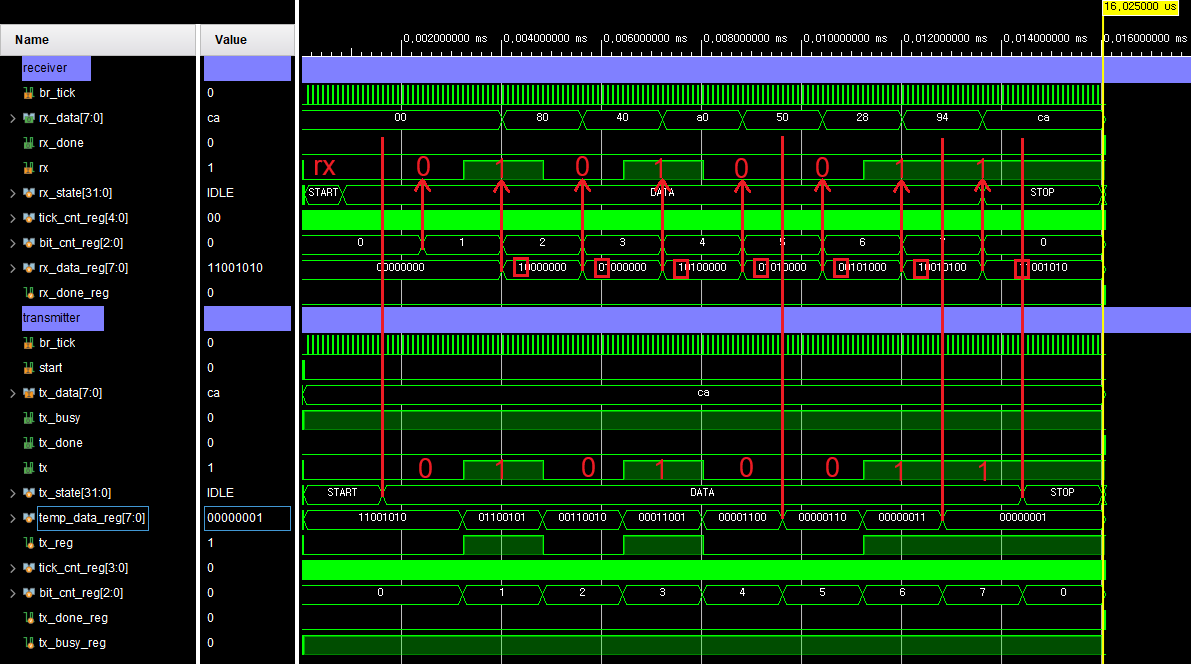This screenshot has width=1191, height=664.
Task: Click the 0,002000000 ms ruler label
Action: click(x=445, y=38)
